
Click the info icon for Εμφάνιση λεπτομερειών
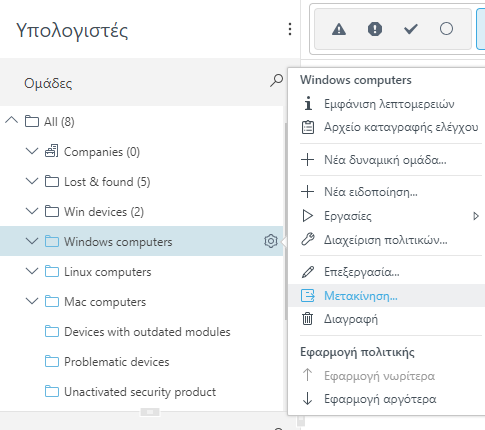pyautogui.click(x=308, y=103)
